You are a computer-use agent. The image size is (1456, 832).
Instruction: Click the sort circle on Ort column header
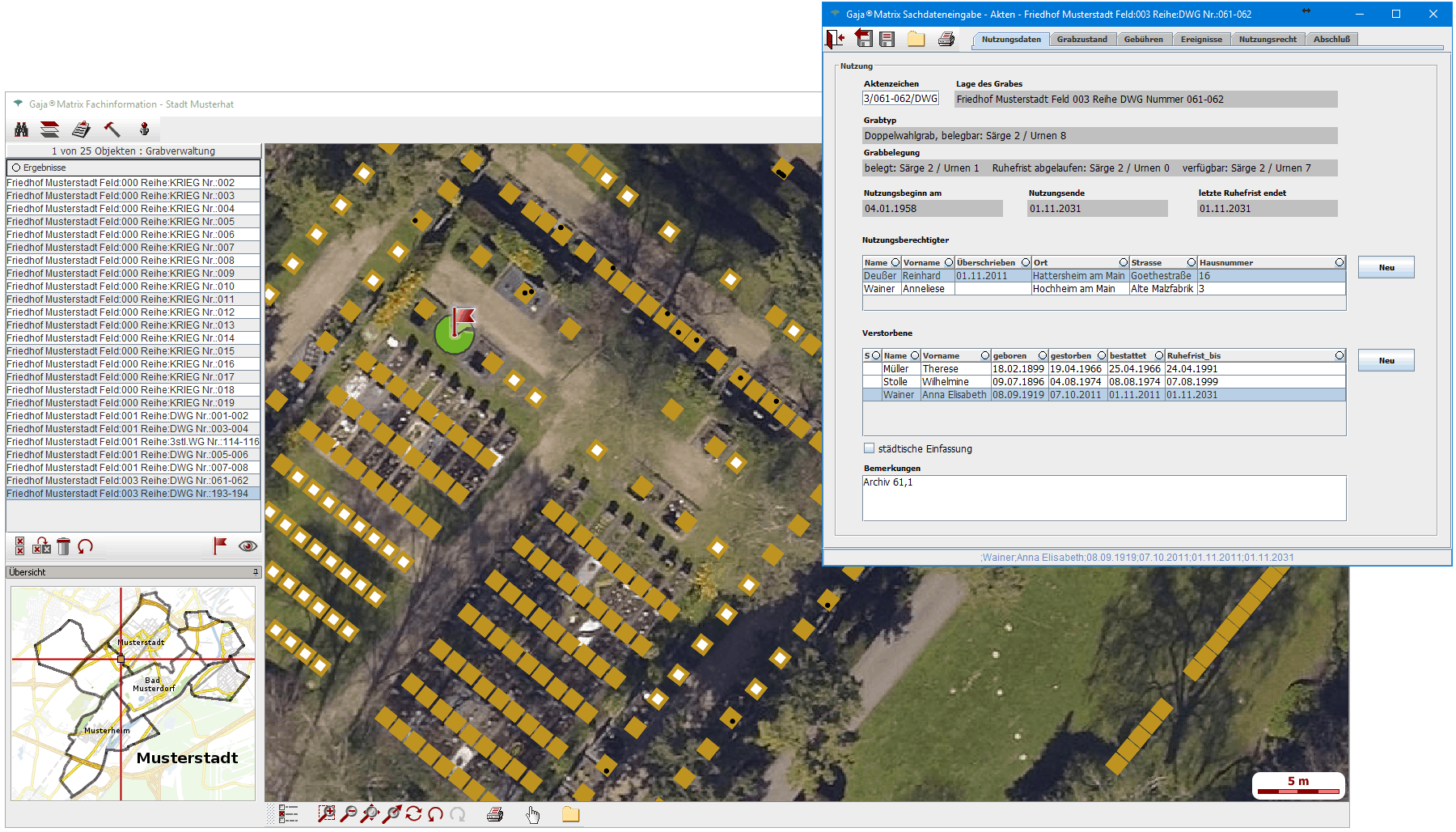(x=1123, y=262)
